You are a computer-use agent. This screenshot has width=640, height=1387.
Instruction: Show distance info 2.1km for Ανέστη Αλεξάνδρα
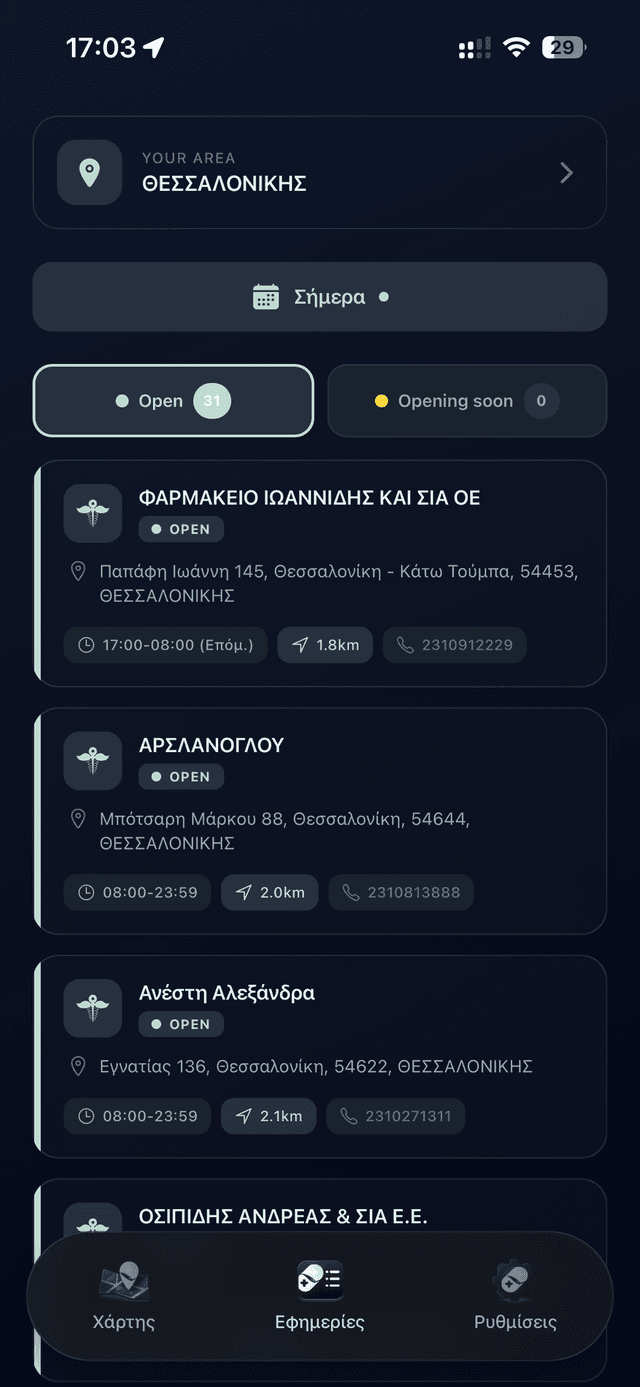coord(268,1116)
